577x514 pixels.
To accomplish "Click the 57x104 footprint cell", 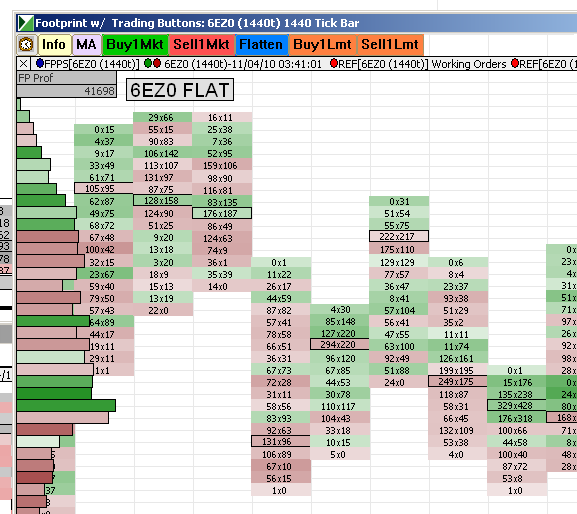I will click(399, 311).
